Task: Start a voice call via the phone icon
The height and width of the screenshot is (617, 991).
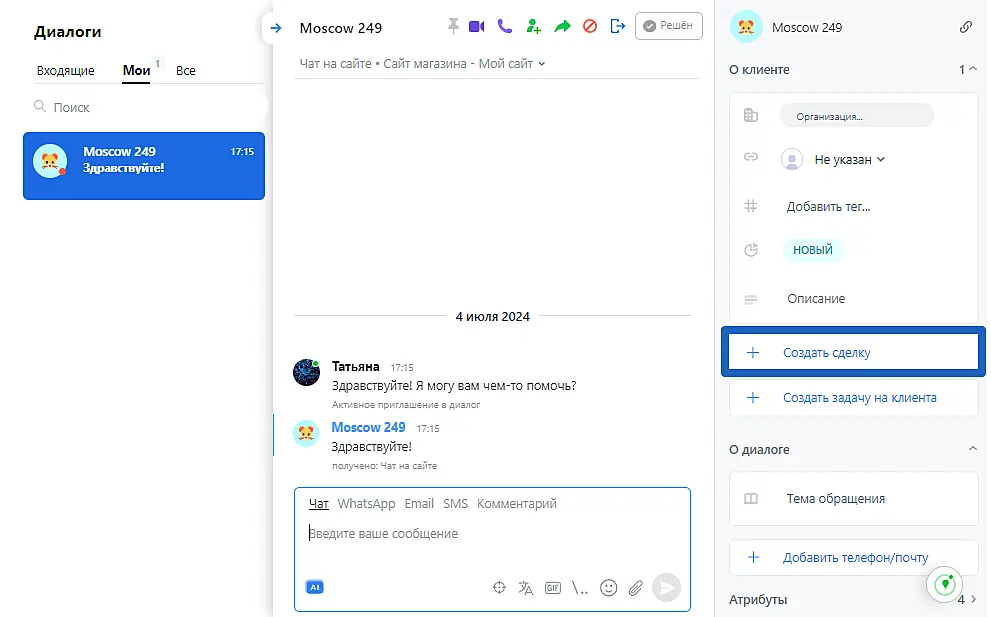Action: 505,27
